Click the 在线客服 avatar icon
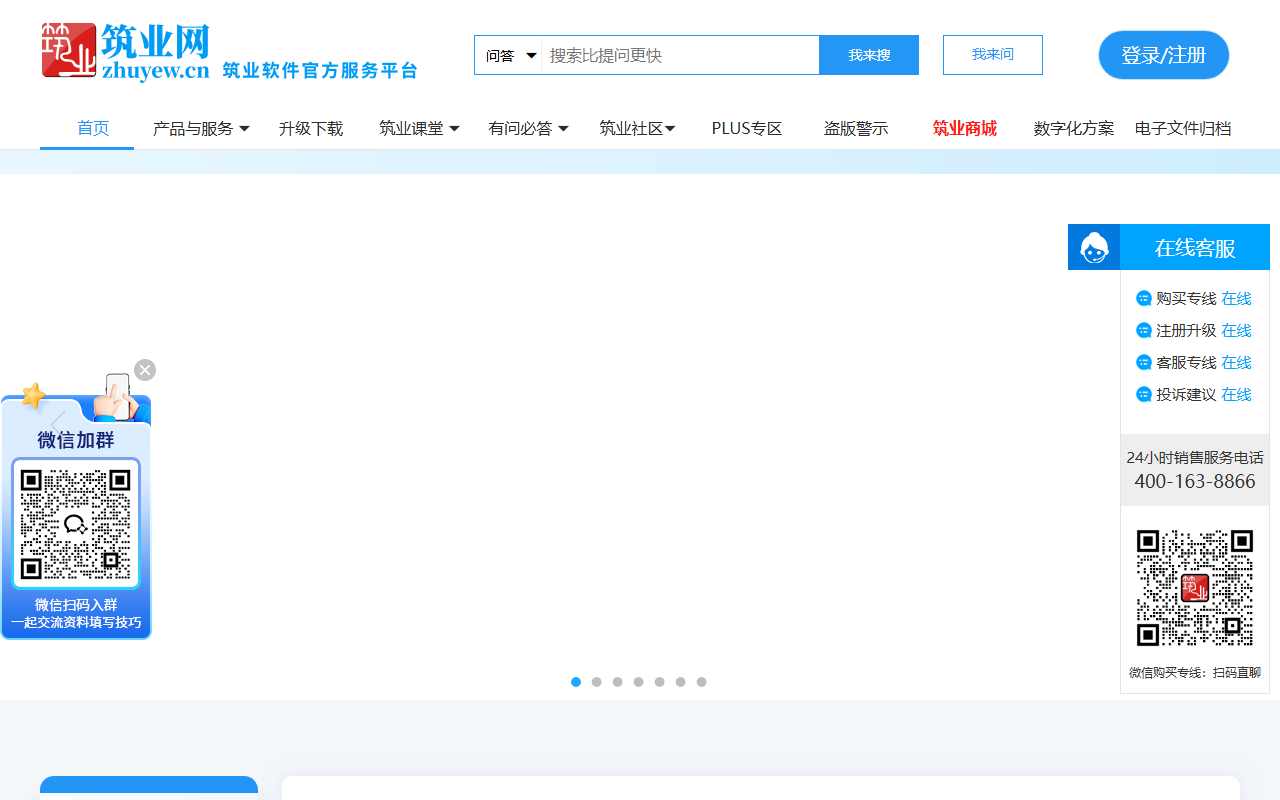Viewport: 1280px width, 800px height. pyautogui.click(x=1094, y=247)
